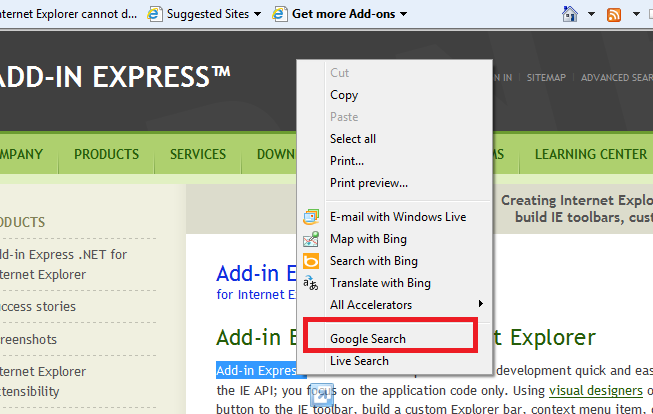Click the accelerator button near selected text
The width and height of the screenshot is (653, 414).
(x=322, y=394)
